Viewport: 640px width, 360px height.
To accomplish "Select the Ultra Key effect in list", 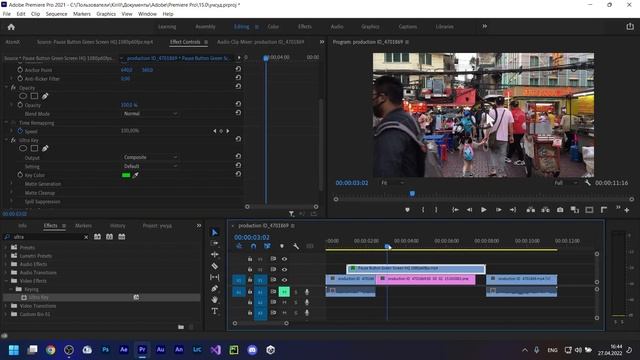I will coord(39,298).
